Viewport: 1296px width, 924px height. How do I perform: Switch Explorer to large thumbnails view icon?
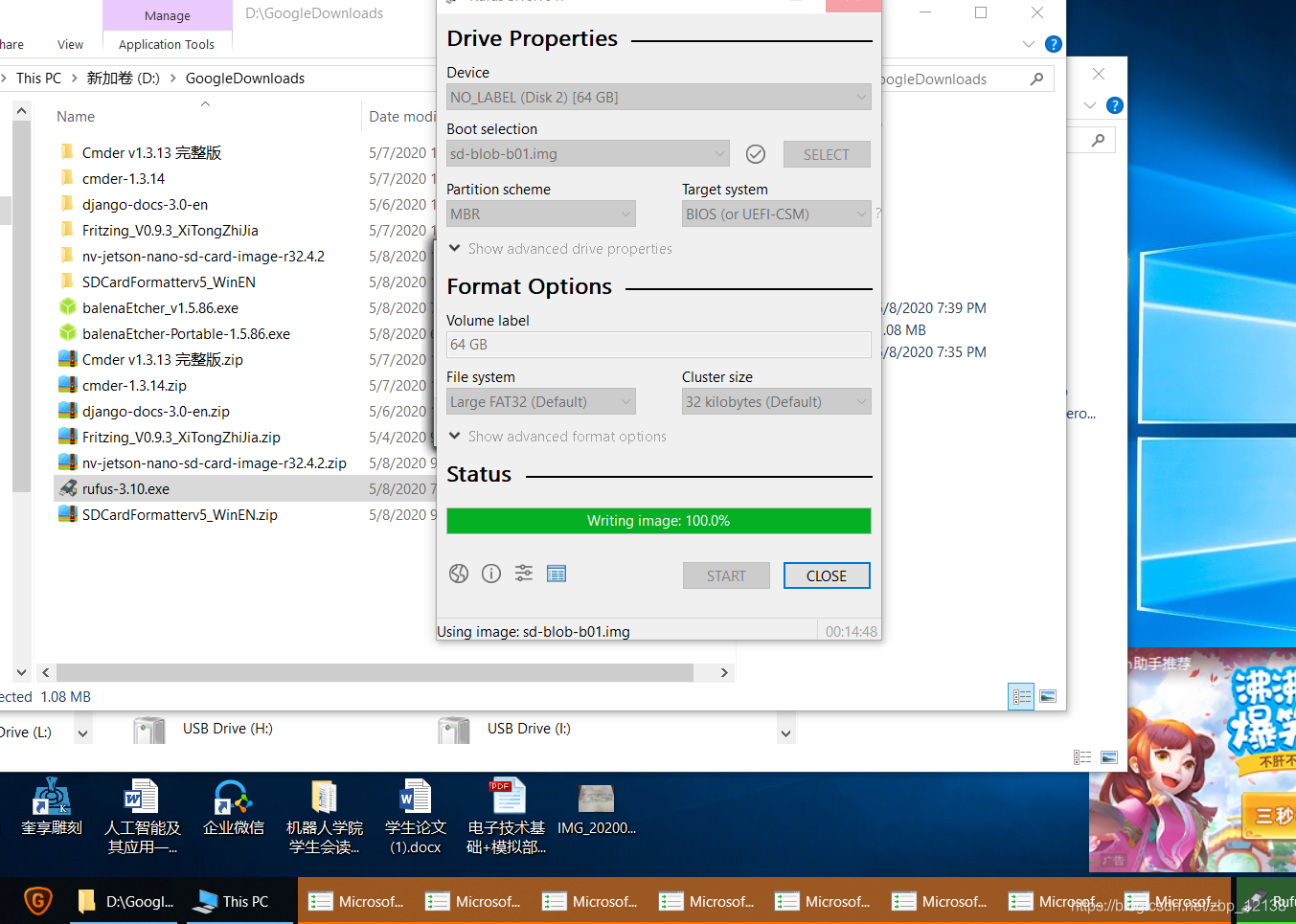(1048, 697)
